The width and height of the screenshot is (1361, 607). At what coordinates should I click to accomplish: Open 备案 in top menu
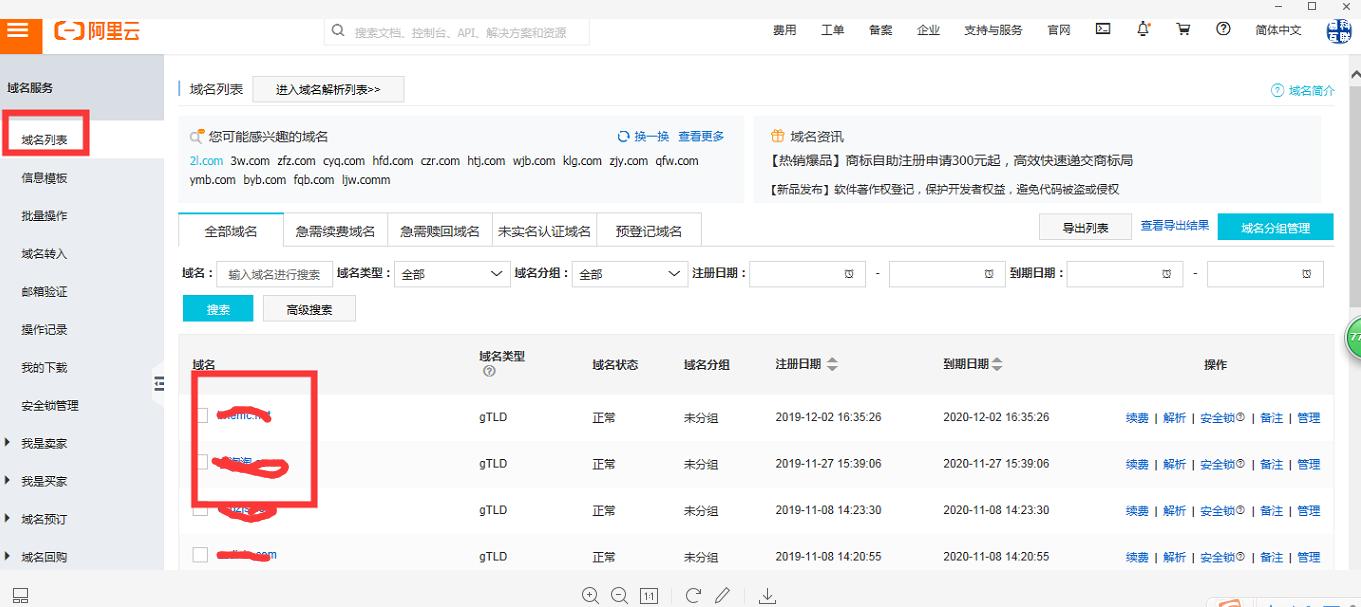click(x=881, y=30)
